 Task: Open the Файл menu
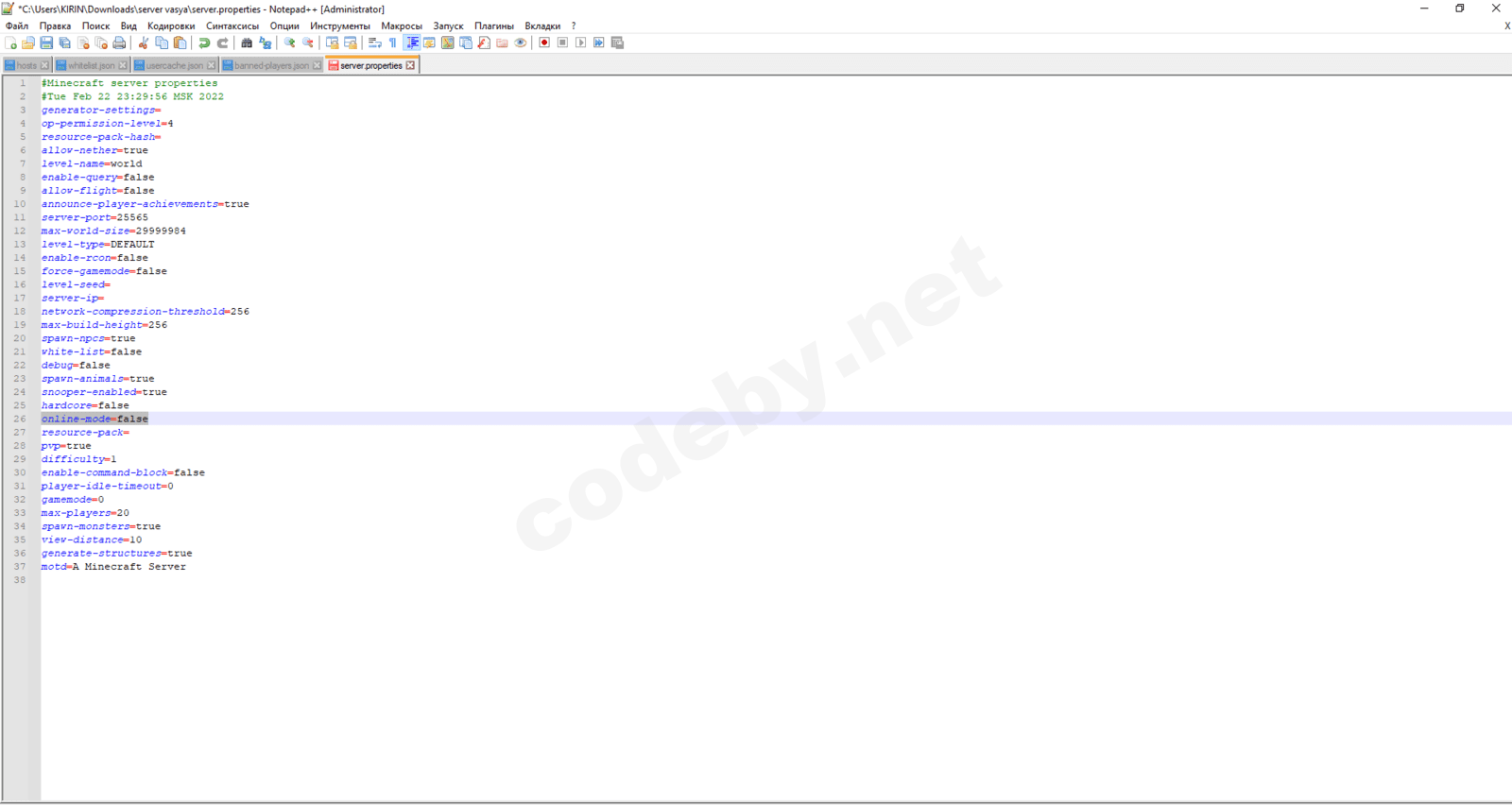[17, 26]
